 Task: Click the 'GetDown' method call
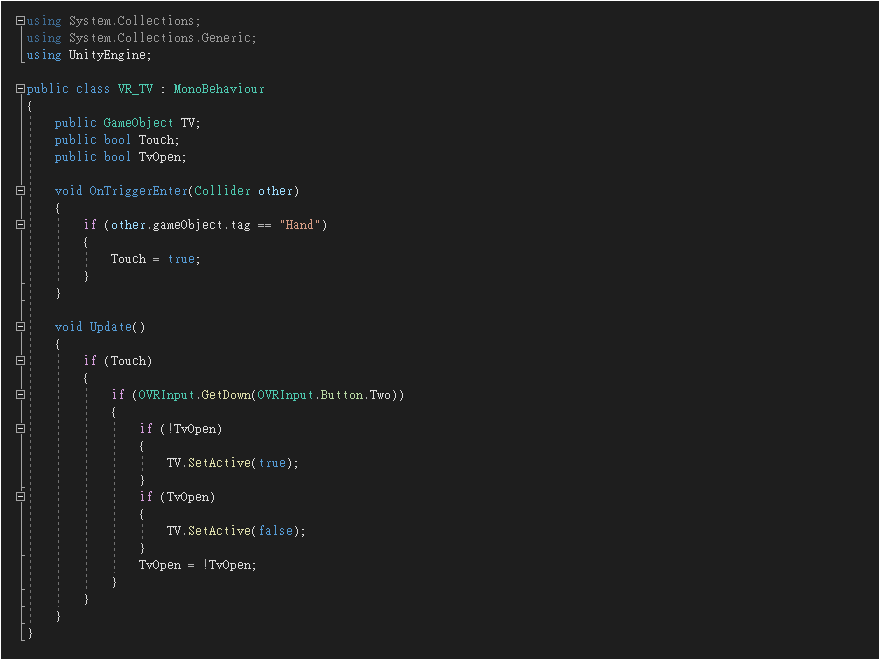pos(226,395)
